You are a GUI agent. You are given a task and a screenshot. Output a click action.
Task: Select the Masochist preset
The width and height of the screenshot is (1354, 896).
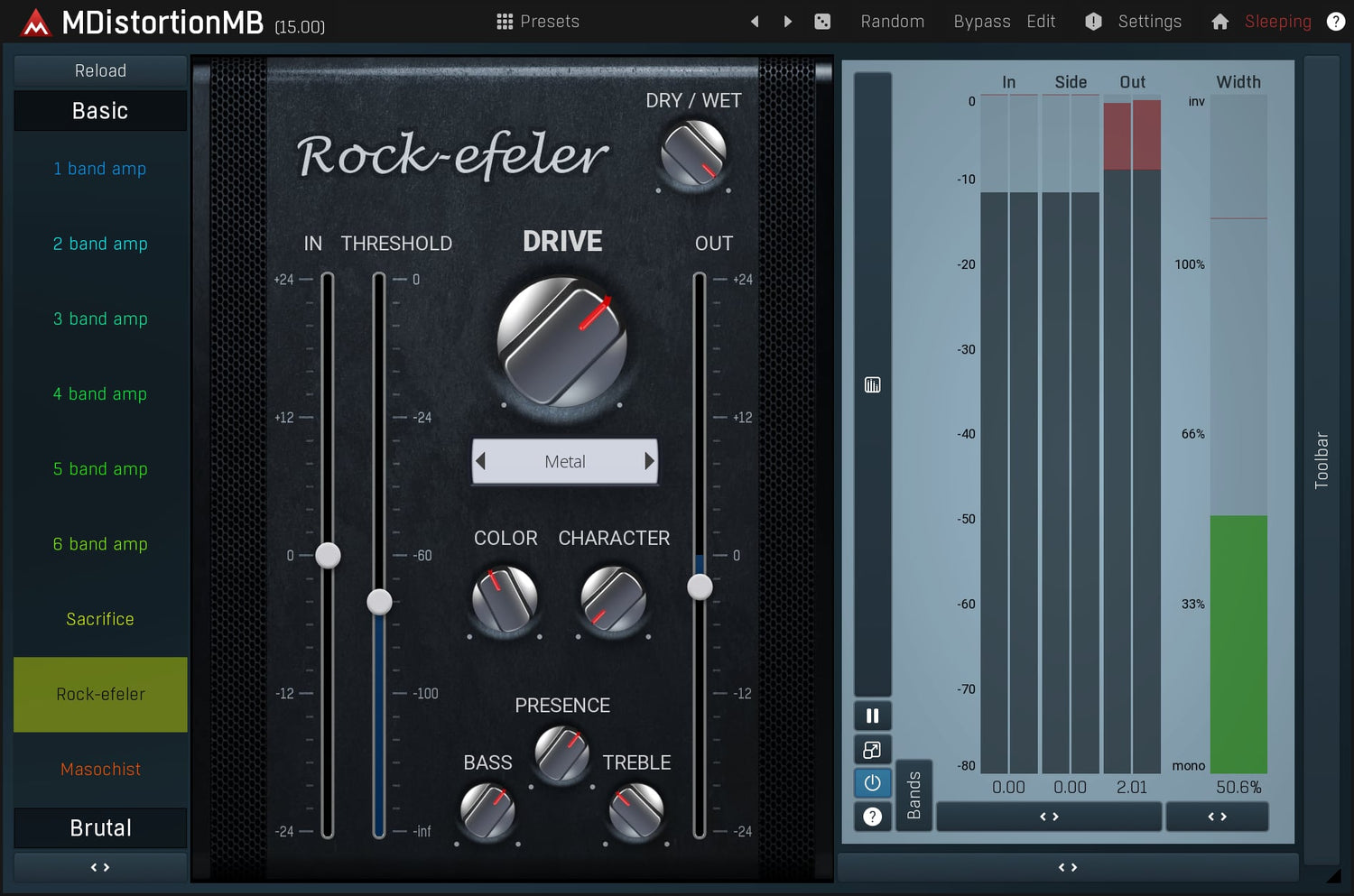coord(100,770)
